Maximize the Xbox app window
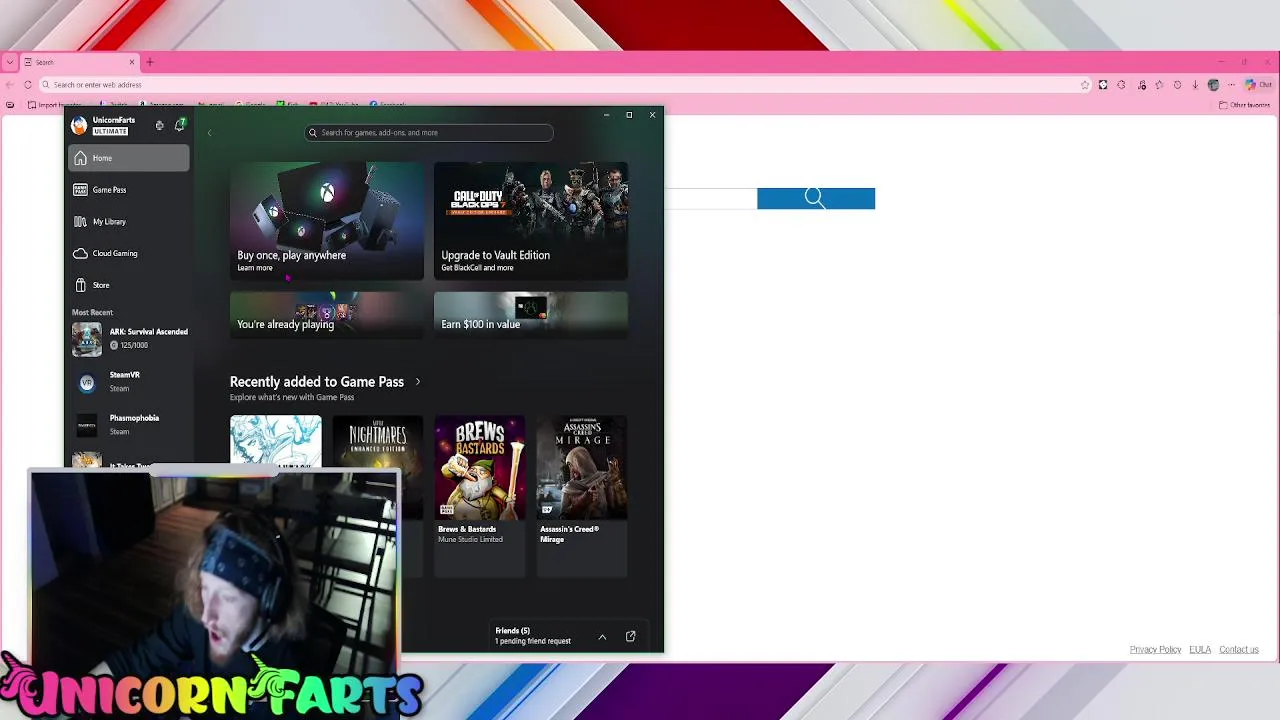The width and height of the screenshot is (1280, 720). pos(629,115)
